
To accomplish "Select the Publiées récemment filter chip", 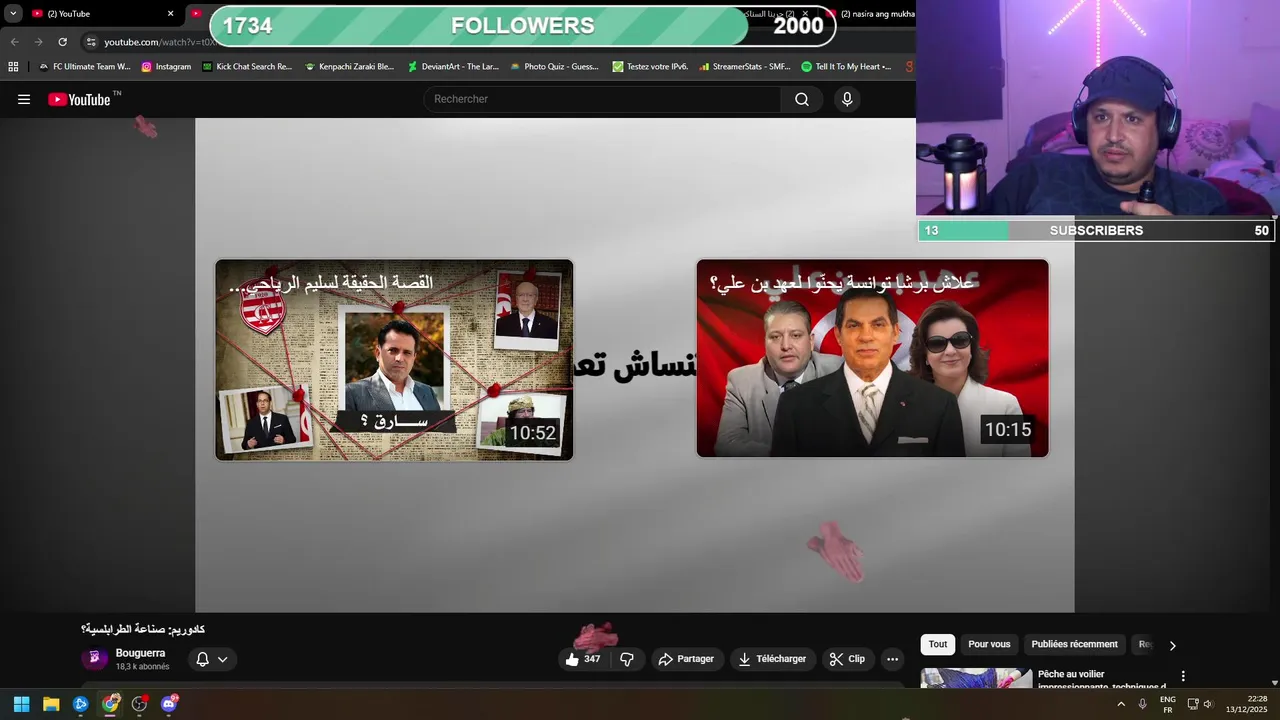I will [x=1075, y=645].
